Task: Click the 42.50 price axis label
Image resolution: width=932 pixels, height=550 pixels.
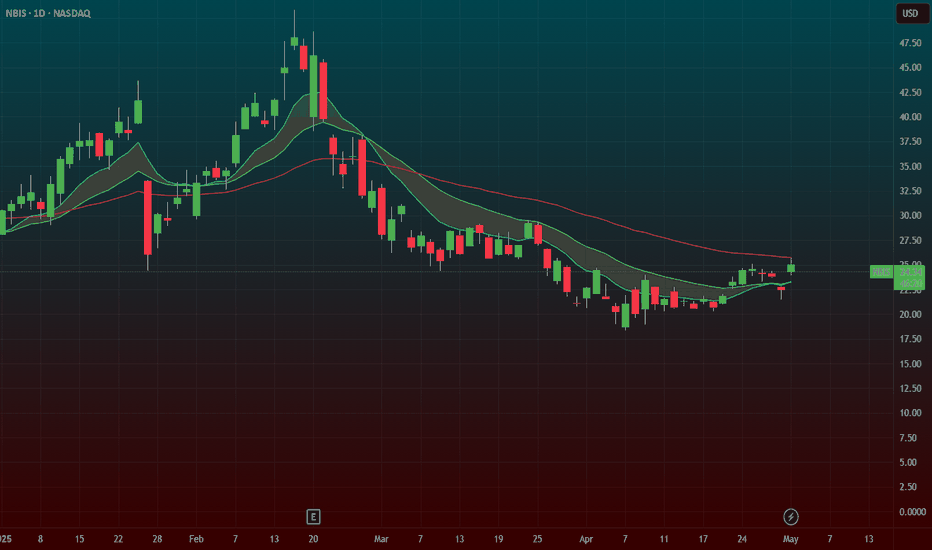Action: point(910,92)
